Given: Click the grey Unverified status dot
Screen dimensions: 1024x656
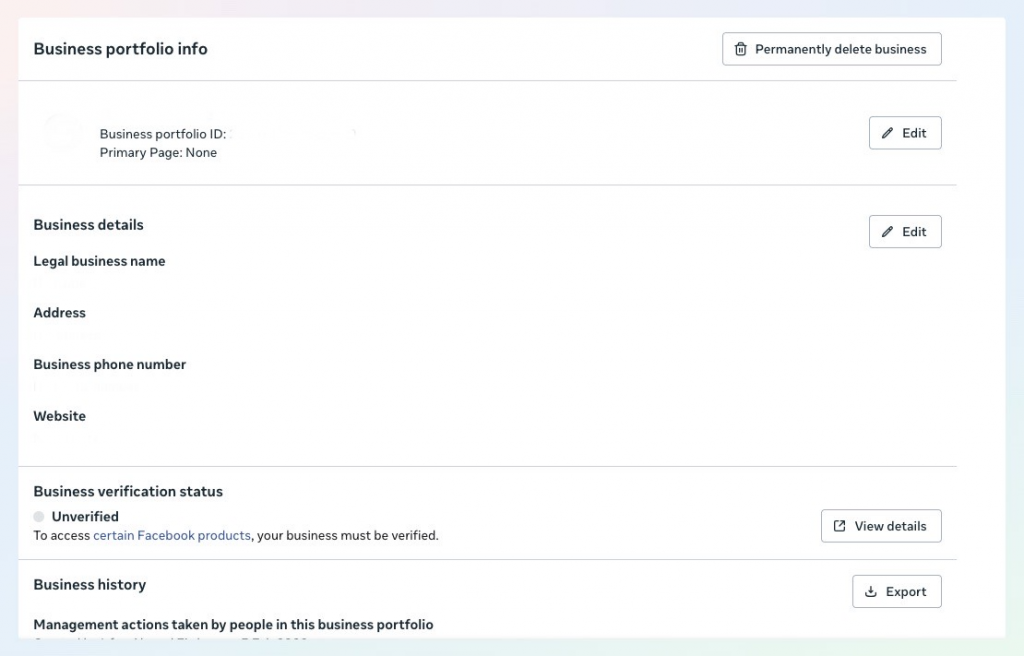Looking at the screenshot, I should click(39, 517).
